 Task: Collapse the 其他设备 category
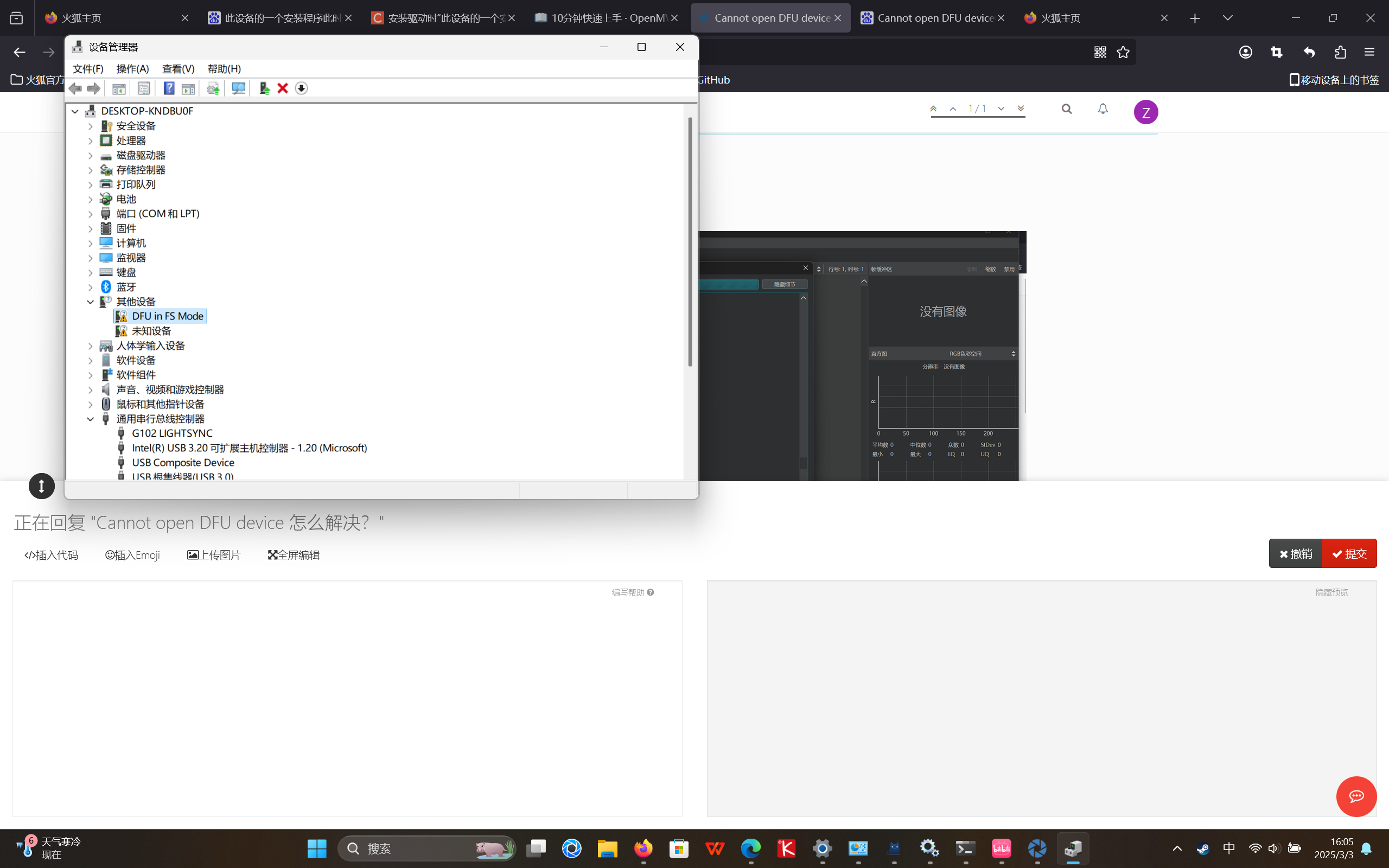[x=90, y=302]
